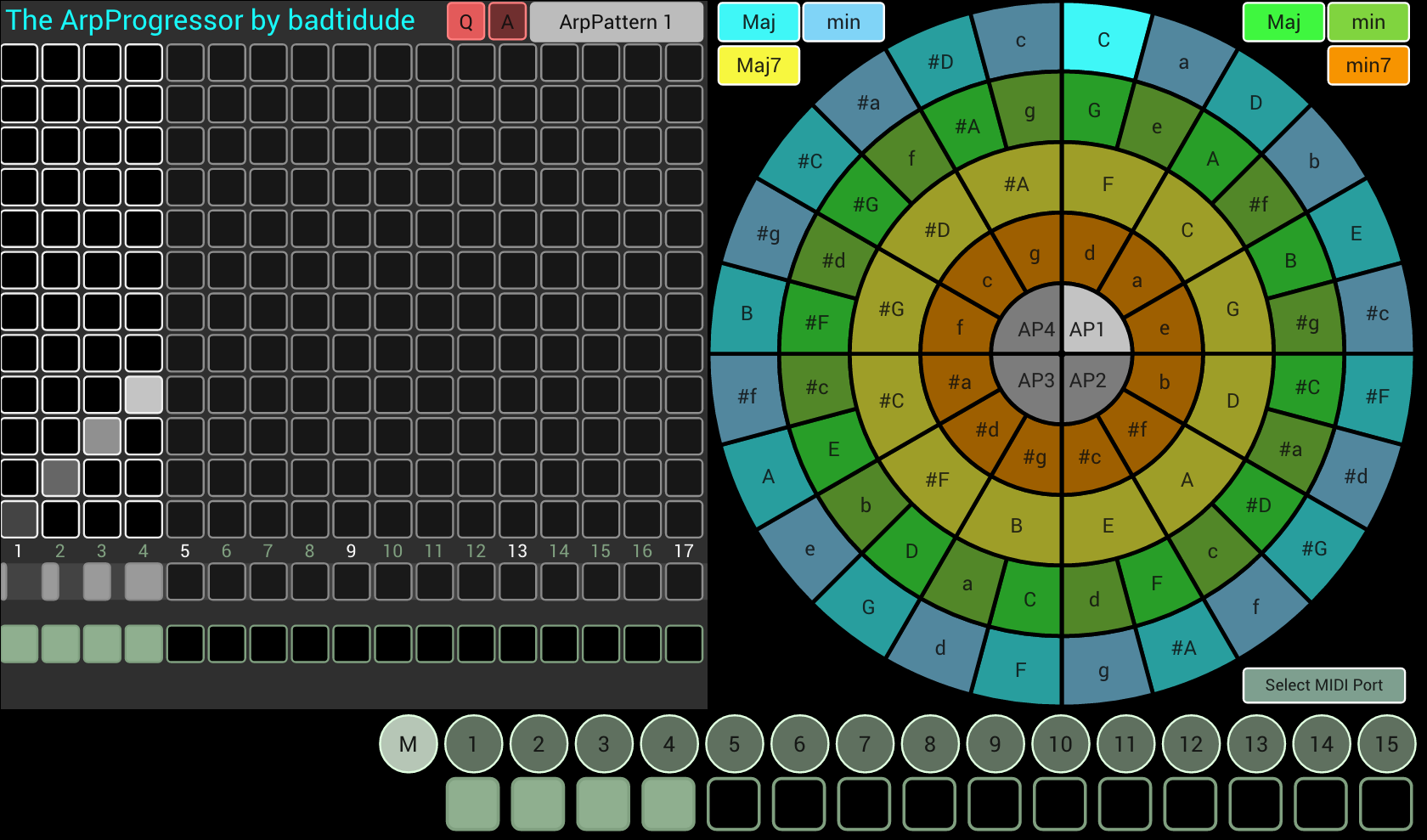Click the grey cell in grid column 2
Image resolution: width=1427 pixels, height=840 pixels.
pos(60,478)
